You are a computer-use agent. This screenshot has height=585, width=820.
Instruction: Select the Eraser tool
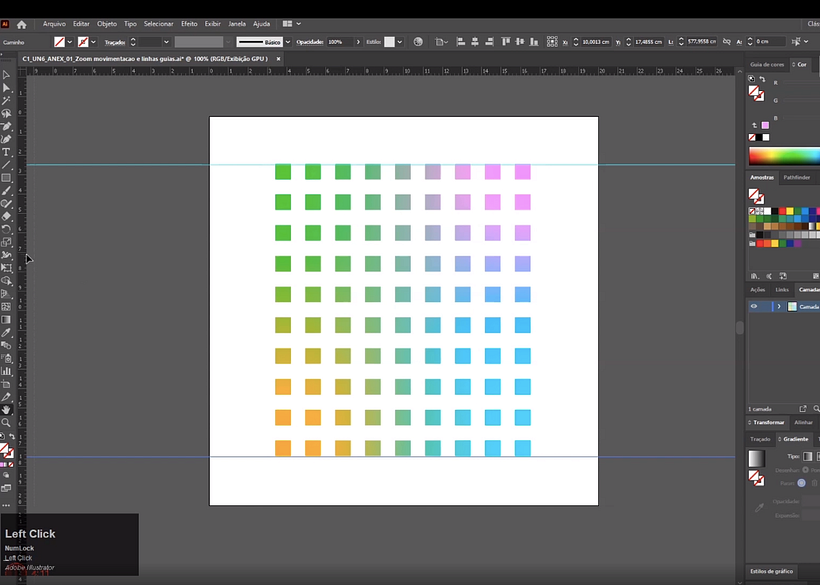(6, 216)
